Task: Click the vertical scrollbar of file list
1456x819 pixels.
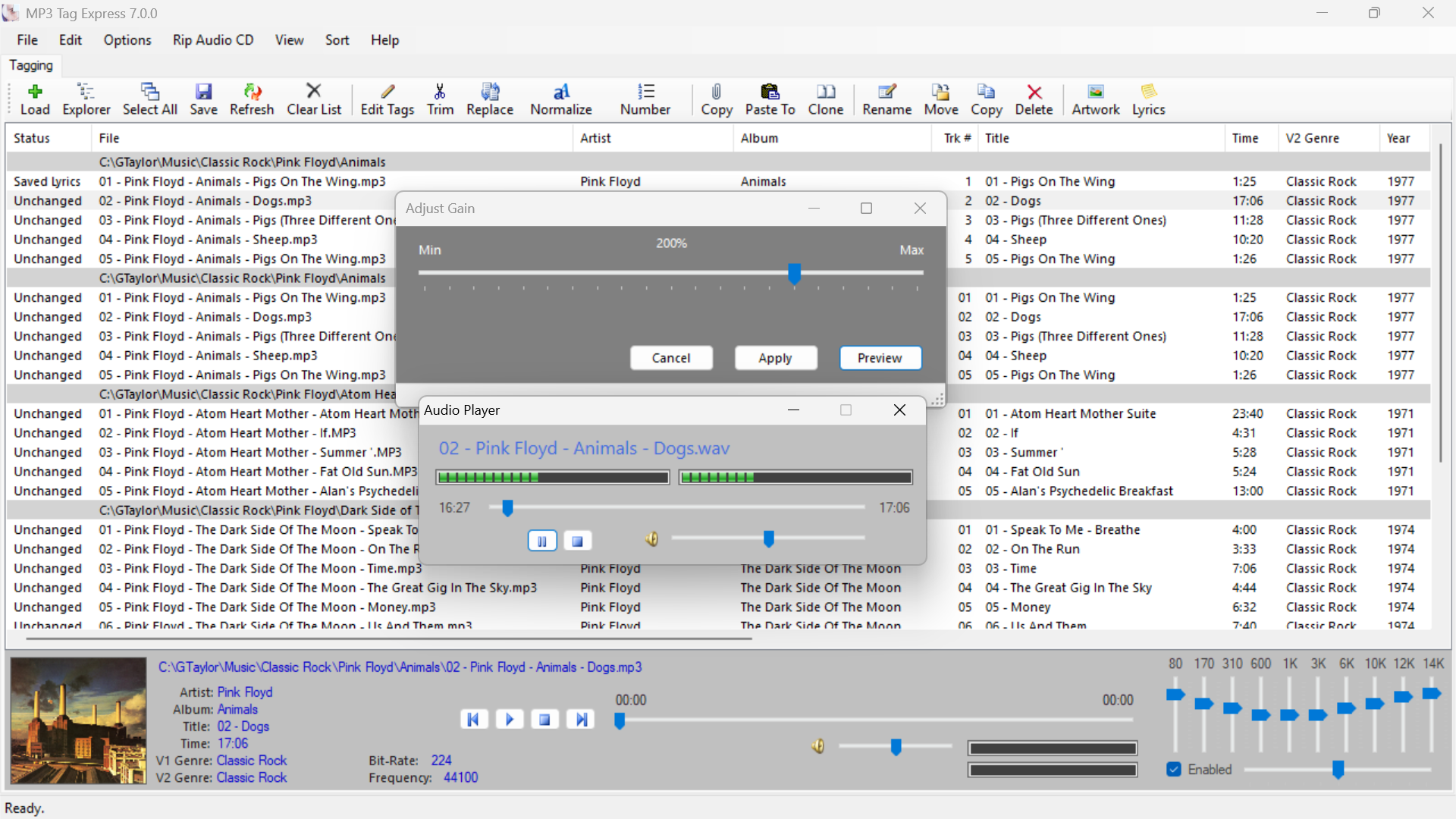Action: pyautogui.click(x=1441, y=303)
